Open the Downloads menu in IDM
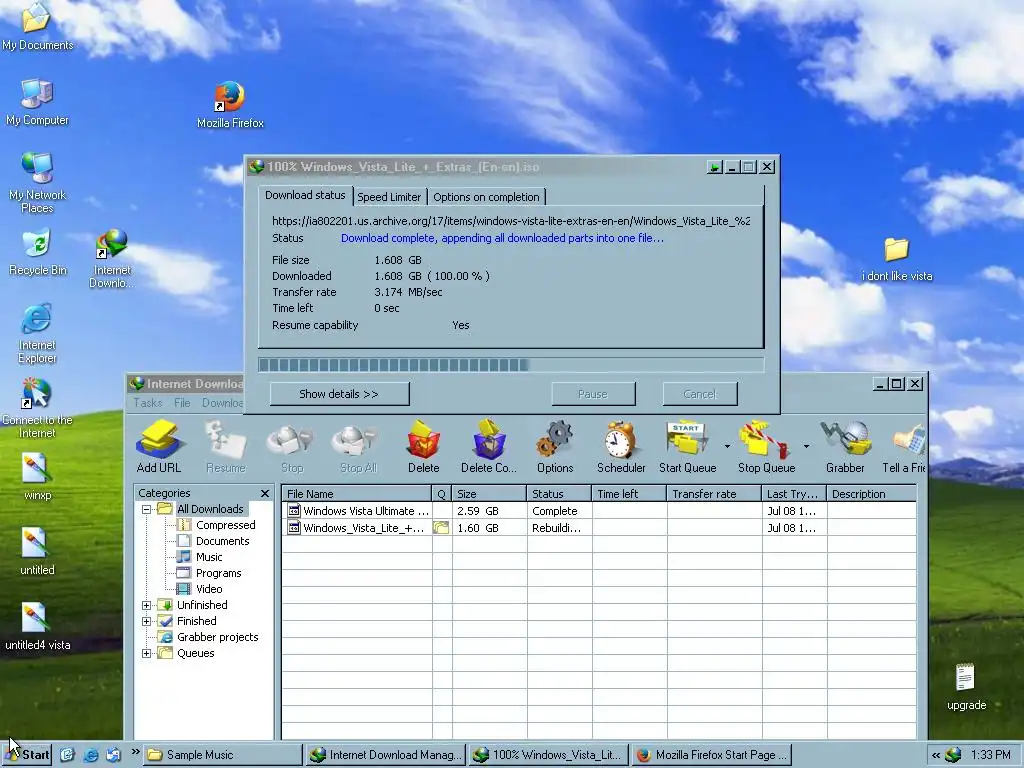This screenshot has width=1024, height=768. point(222,403)
